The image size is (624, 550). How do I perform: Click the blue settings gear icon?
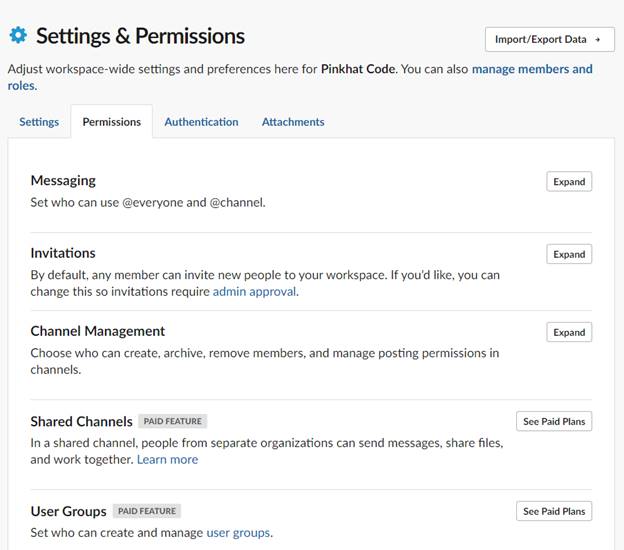(18, 35)
